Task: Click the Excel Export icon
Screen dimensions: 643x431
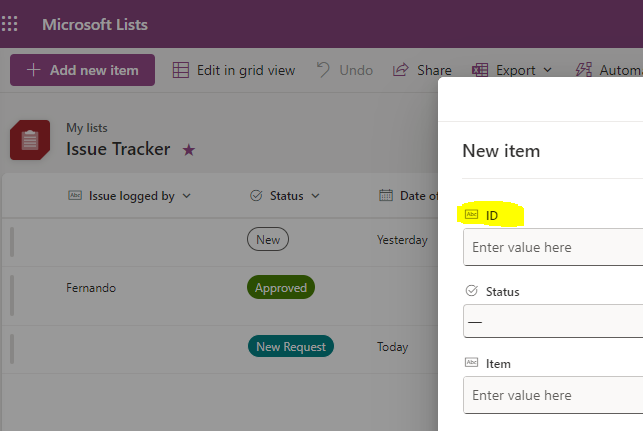Action: 480,70
